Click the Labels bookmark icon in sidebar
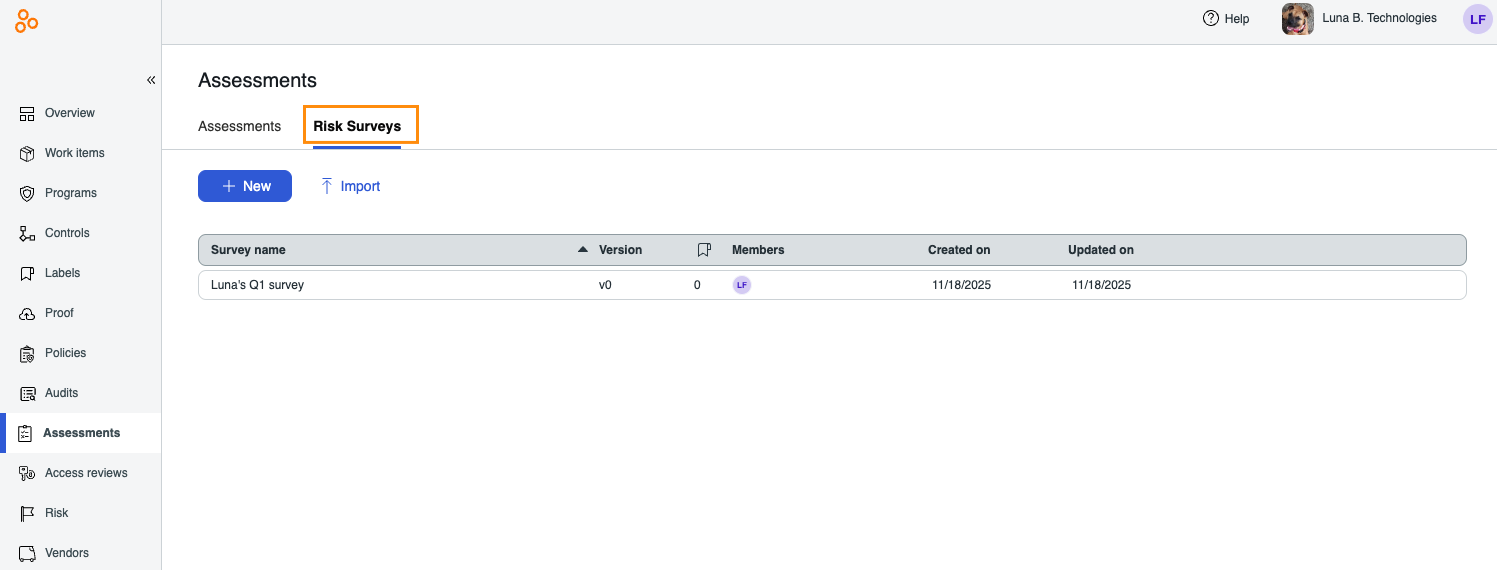The width and height of the screenshot is (1497, 570). click(27, 273)
